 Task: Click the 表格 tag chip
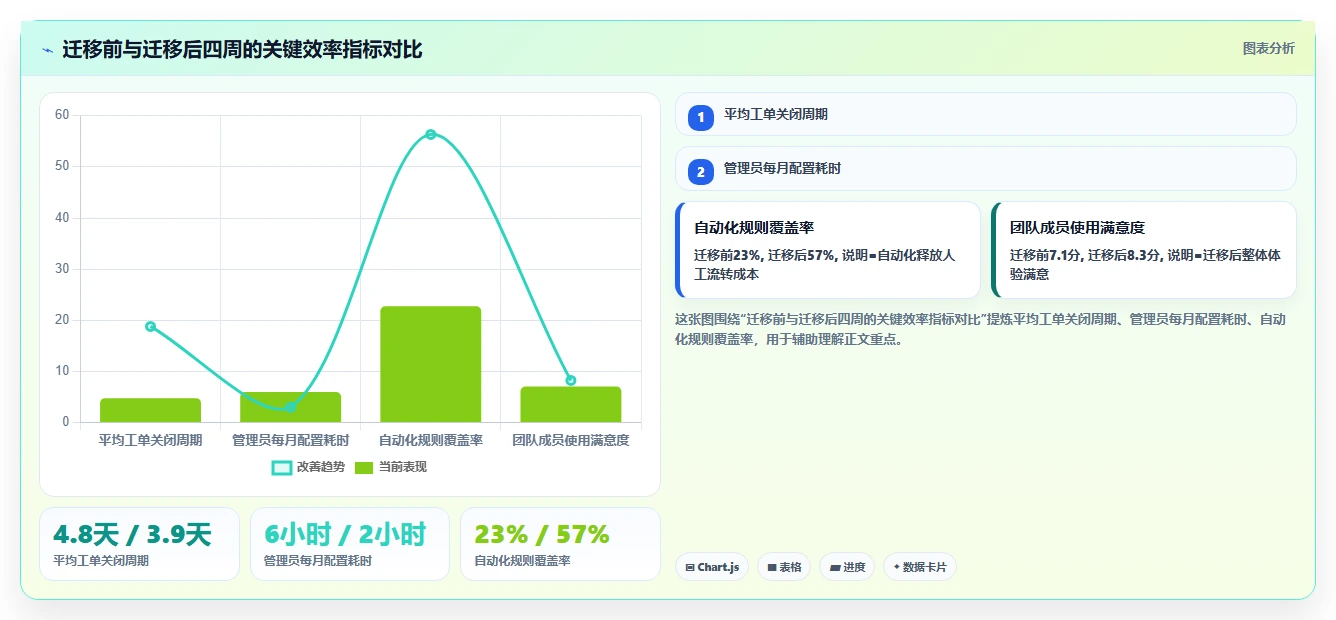[784, 567]
